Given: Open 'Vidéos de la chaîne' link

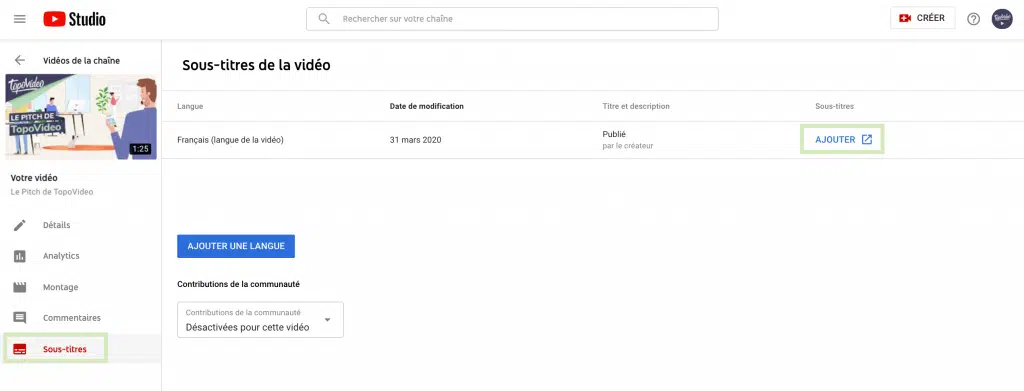Looking at the screenshot, I should [81, 61].
